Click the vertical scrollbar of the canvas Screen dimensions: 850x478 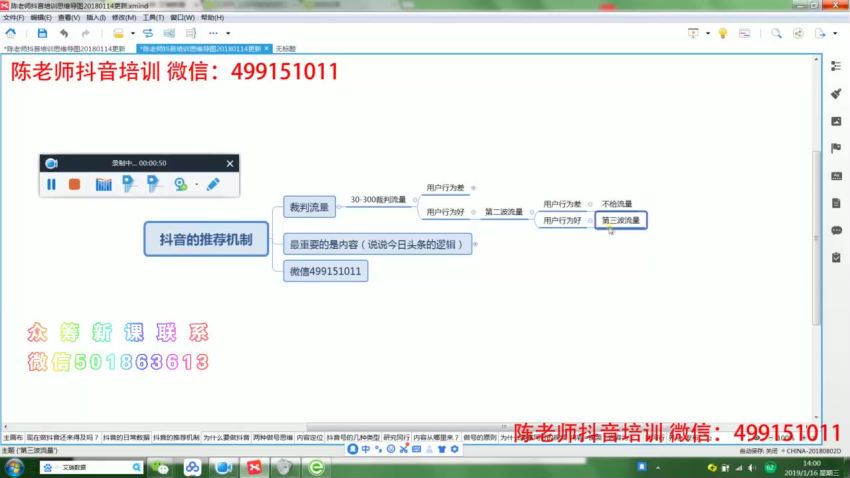coord(816,238)
